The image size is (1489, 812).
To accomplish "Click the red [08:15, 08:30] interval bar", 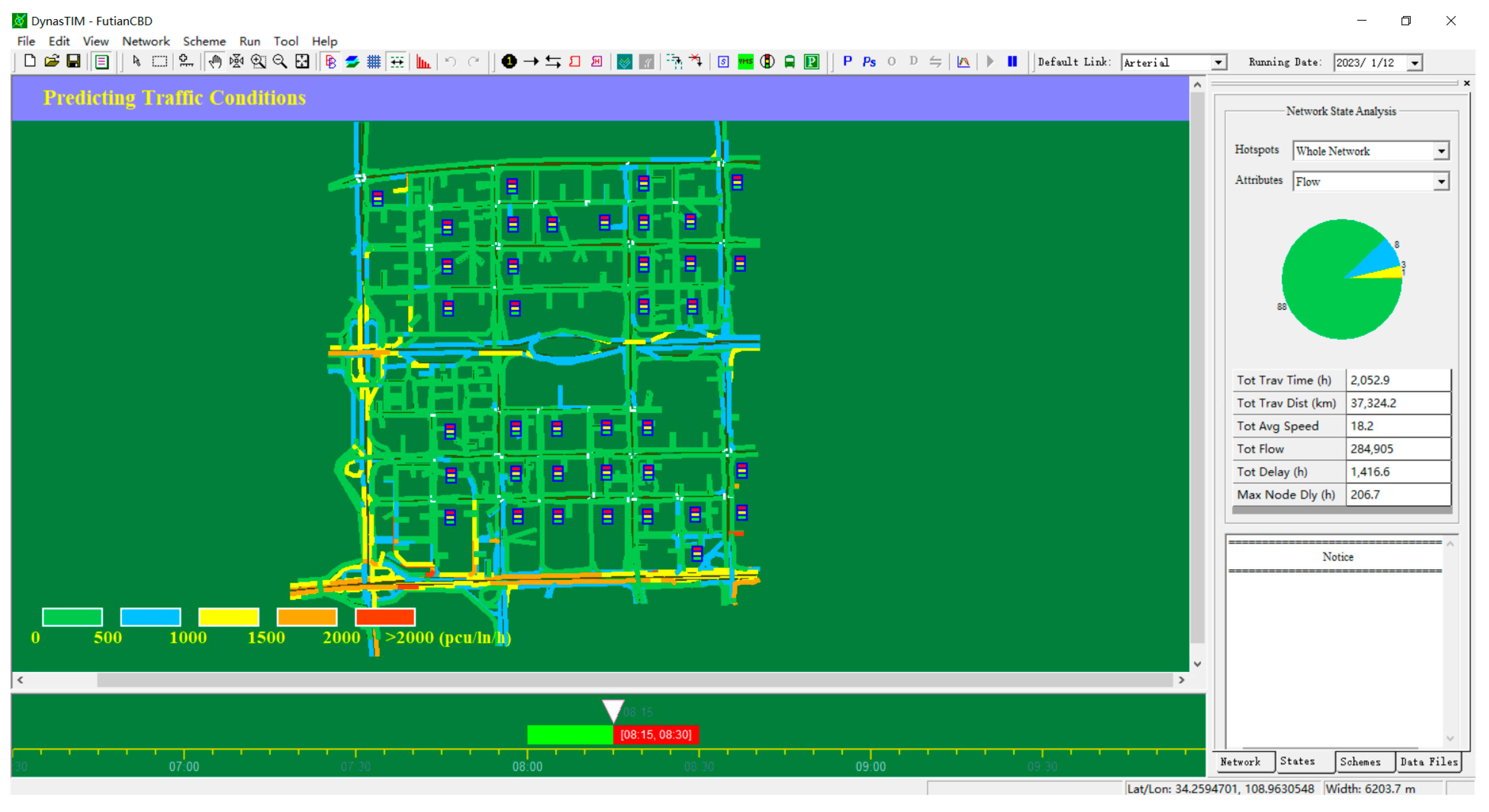I will point(656,734).
